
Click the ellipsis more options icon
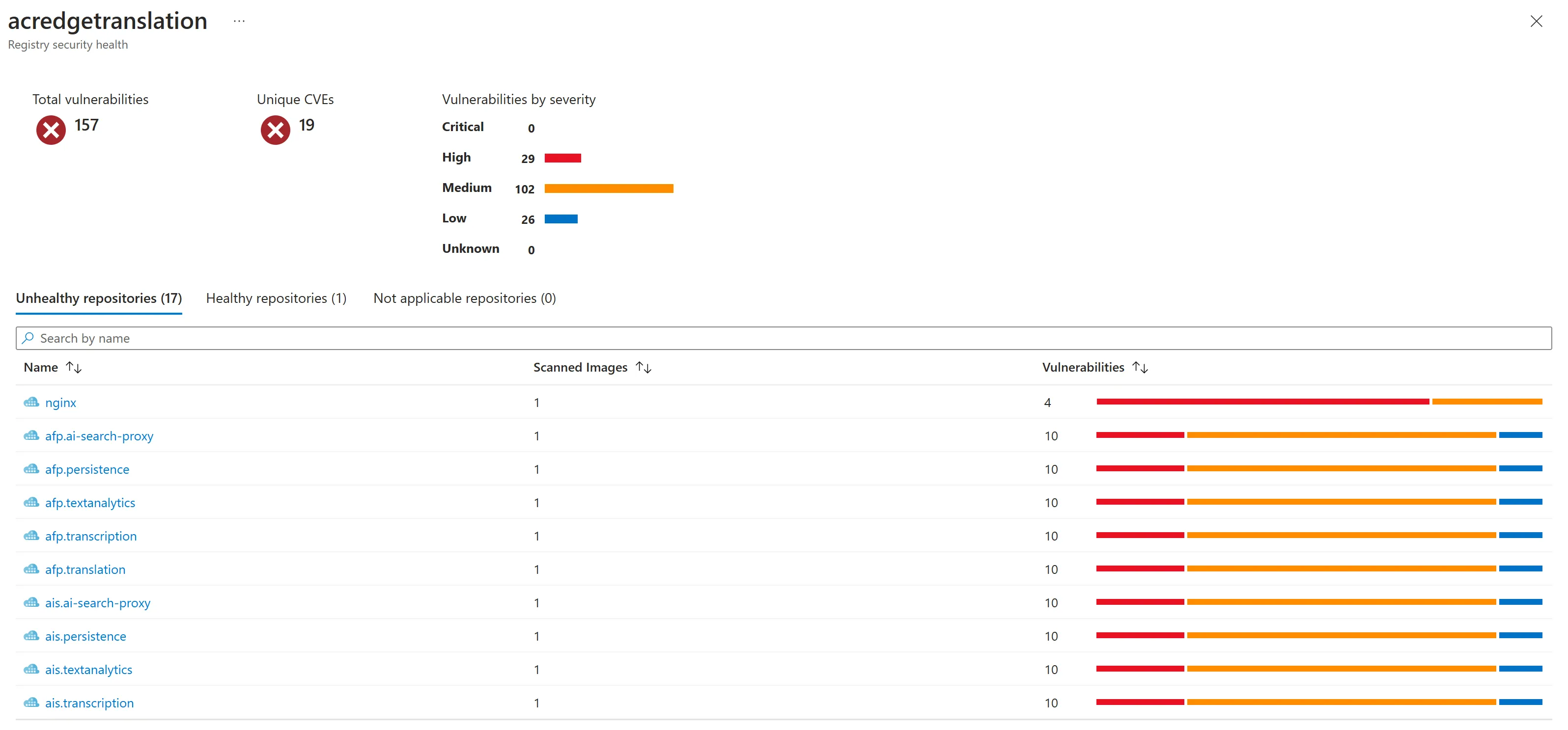click(x=239, y=21)
